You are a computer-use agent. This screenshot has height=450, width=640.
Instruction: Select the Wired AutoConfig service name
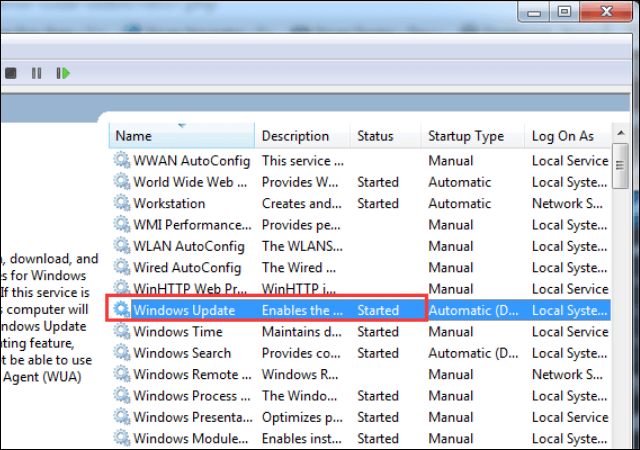point(187,267)
